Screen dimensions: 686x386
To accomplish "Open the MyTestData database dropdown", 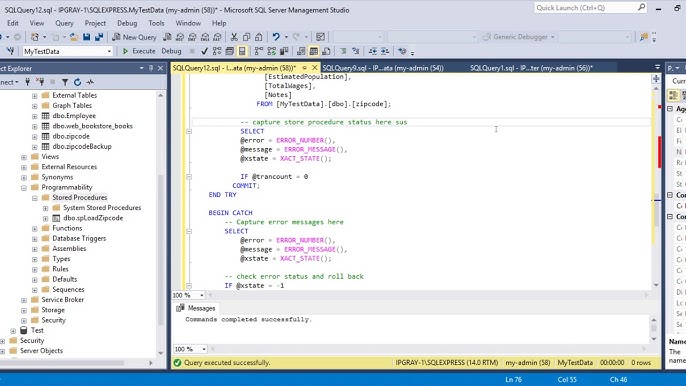I will tap(67, 51).
